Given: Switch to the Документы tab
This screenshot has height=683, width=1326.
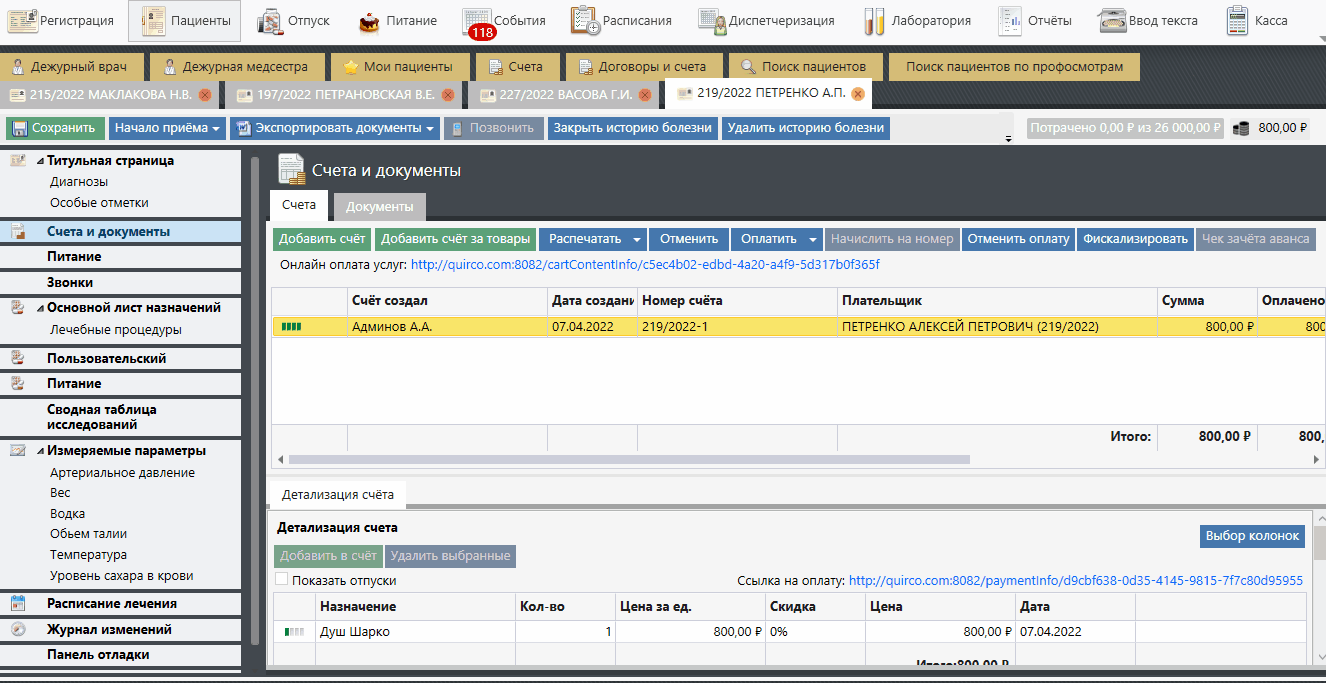Looking at the screenshot, I should (x=379, y=206).
